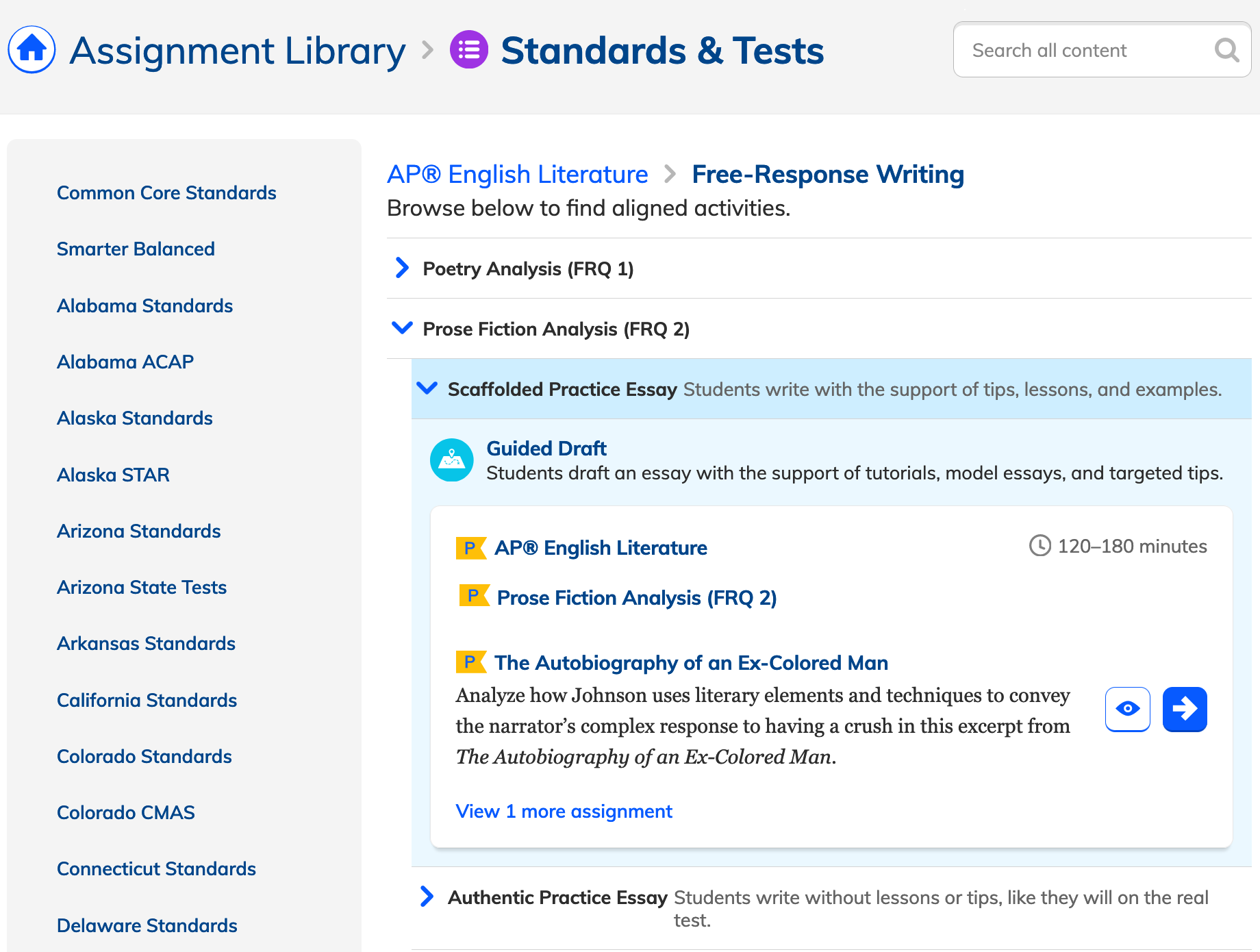The image size is (1260, 952).
Task: Select Alaska STAR in sidebar
Action: pyautogui.click(x=113, y=475)
